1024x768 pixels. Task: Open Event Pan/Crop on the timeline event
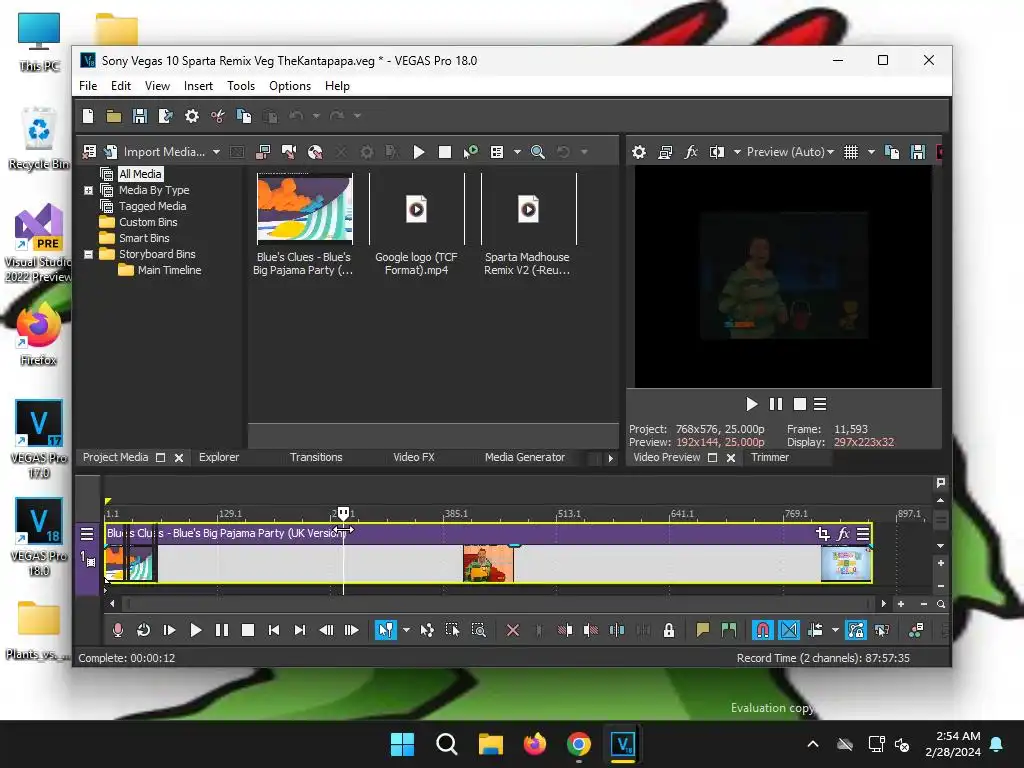pos(823,534)
